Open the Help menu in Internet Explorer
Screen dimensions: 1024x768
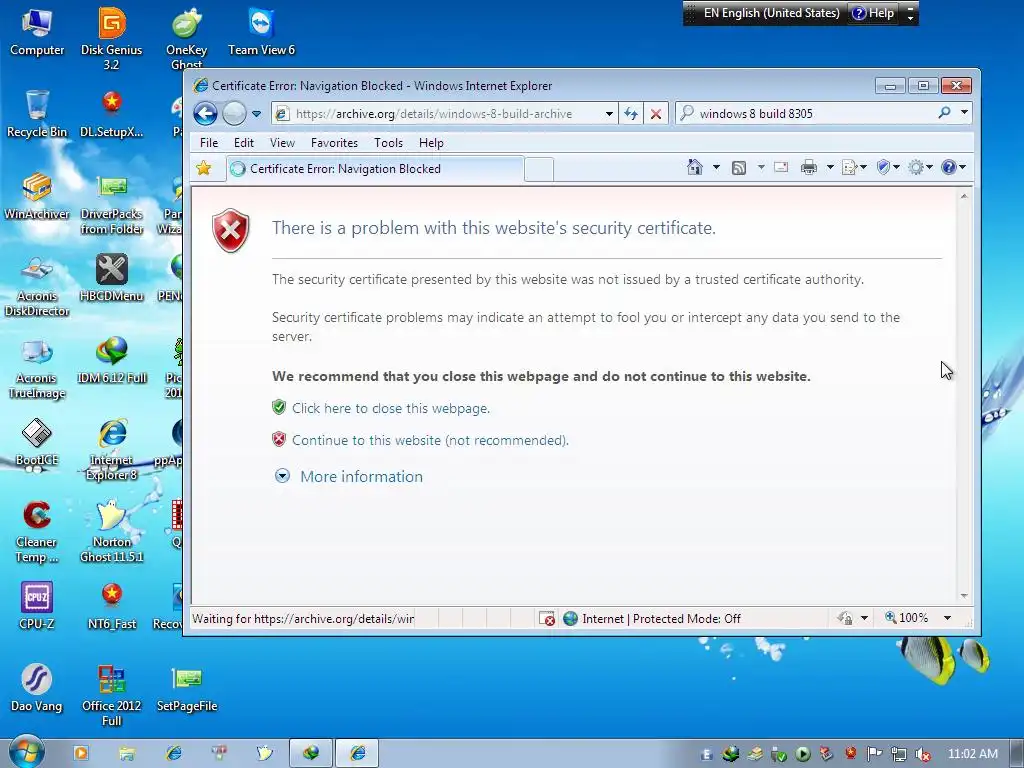431,142
